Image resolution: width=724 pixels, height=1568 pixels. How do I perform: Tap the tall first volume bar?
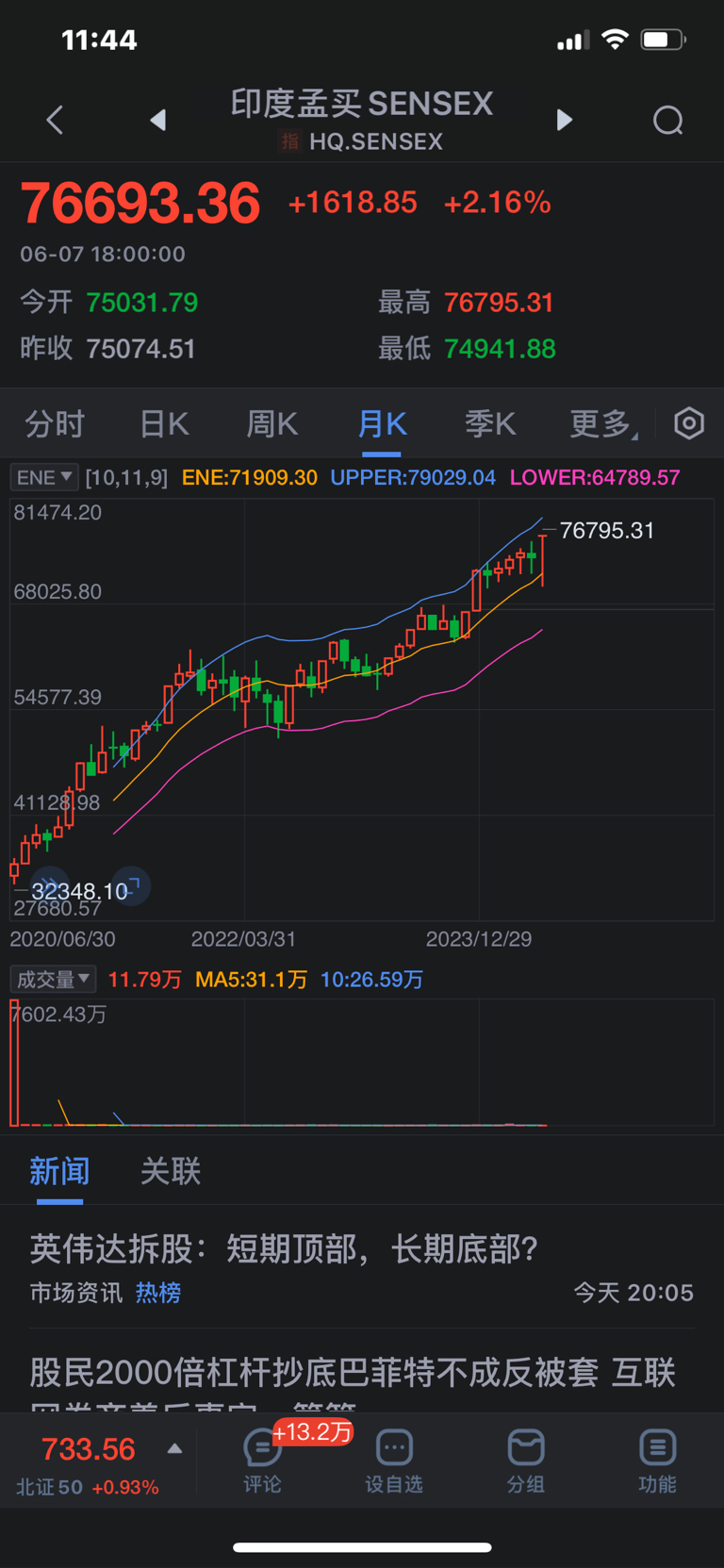(x=14, y=1064)
